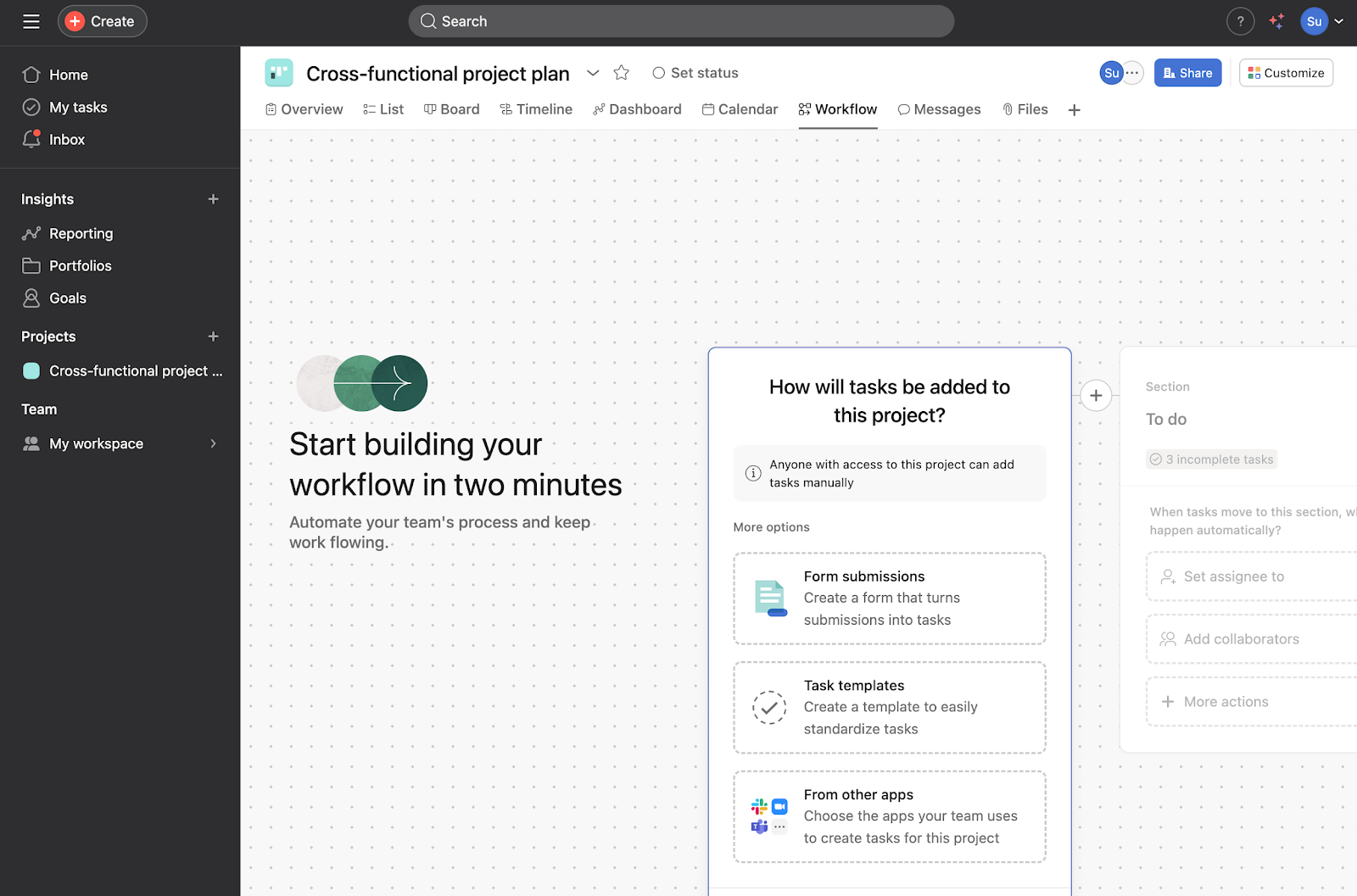Open the Inbox
This screenshot has height=896, width=1357.
coord(67,139)
